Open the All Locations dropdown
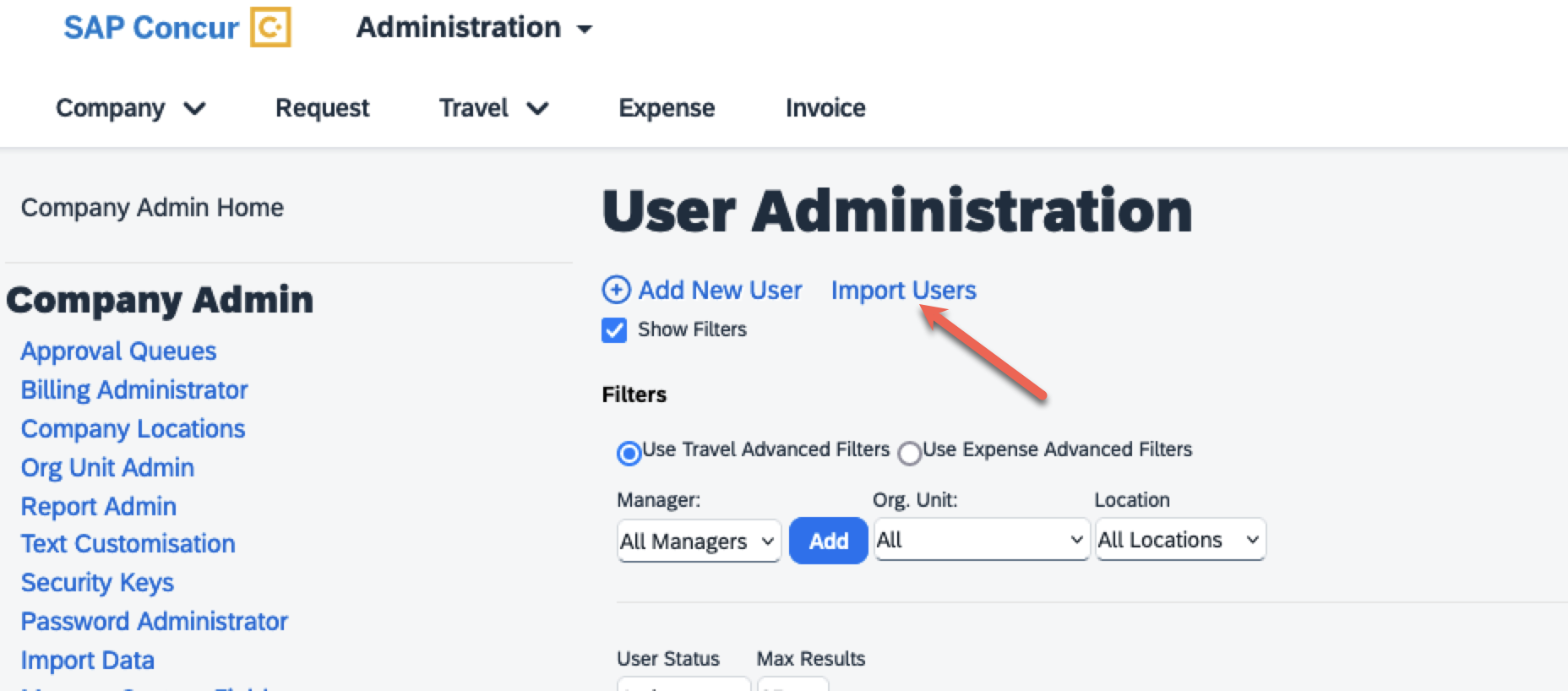Screen dimensions: 1568x691 coord(1180,539)
